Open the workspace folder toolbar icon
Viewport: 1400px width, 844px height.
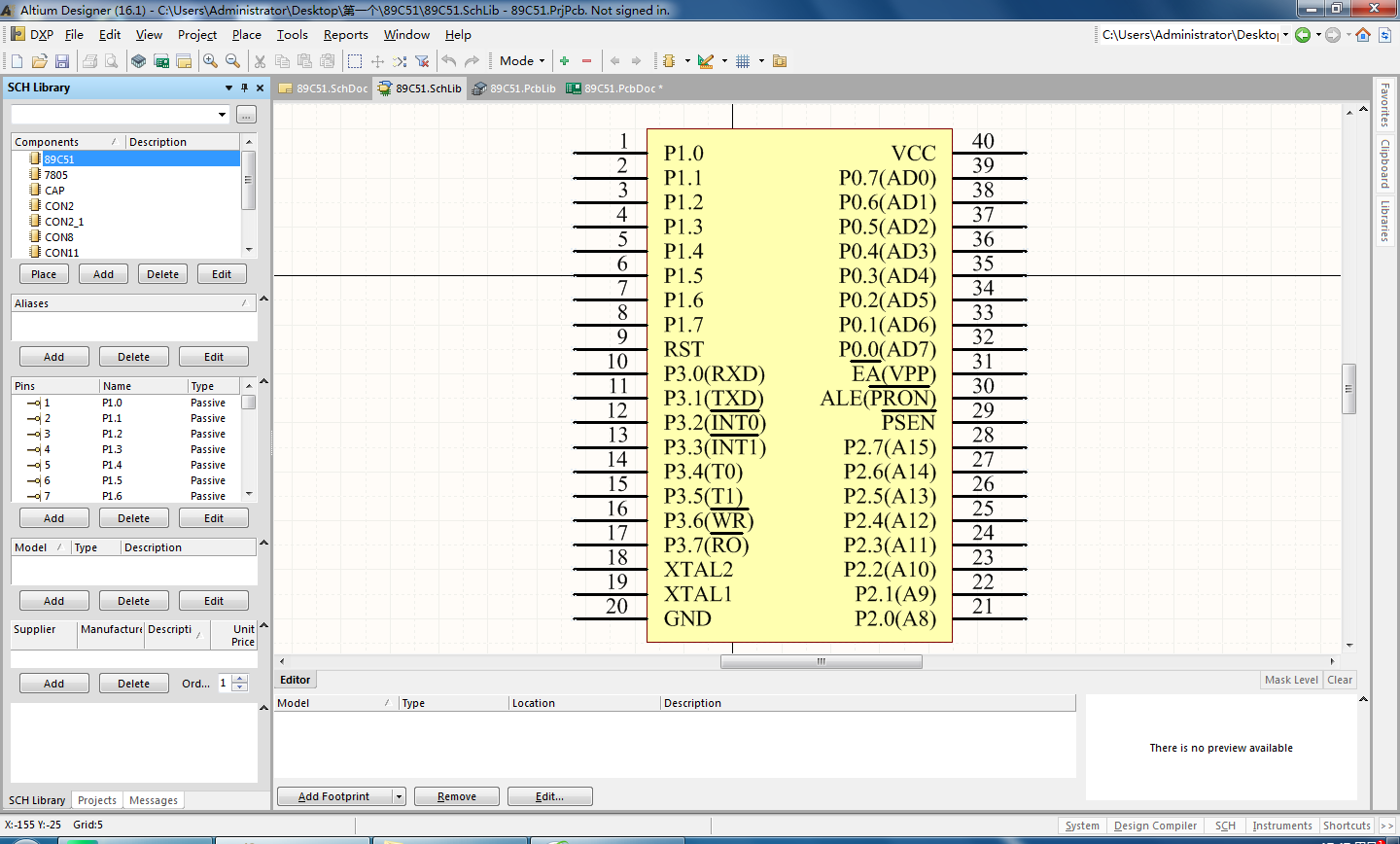point(184,61)
